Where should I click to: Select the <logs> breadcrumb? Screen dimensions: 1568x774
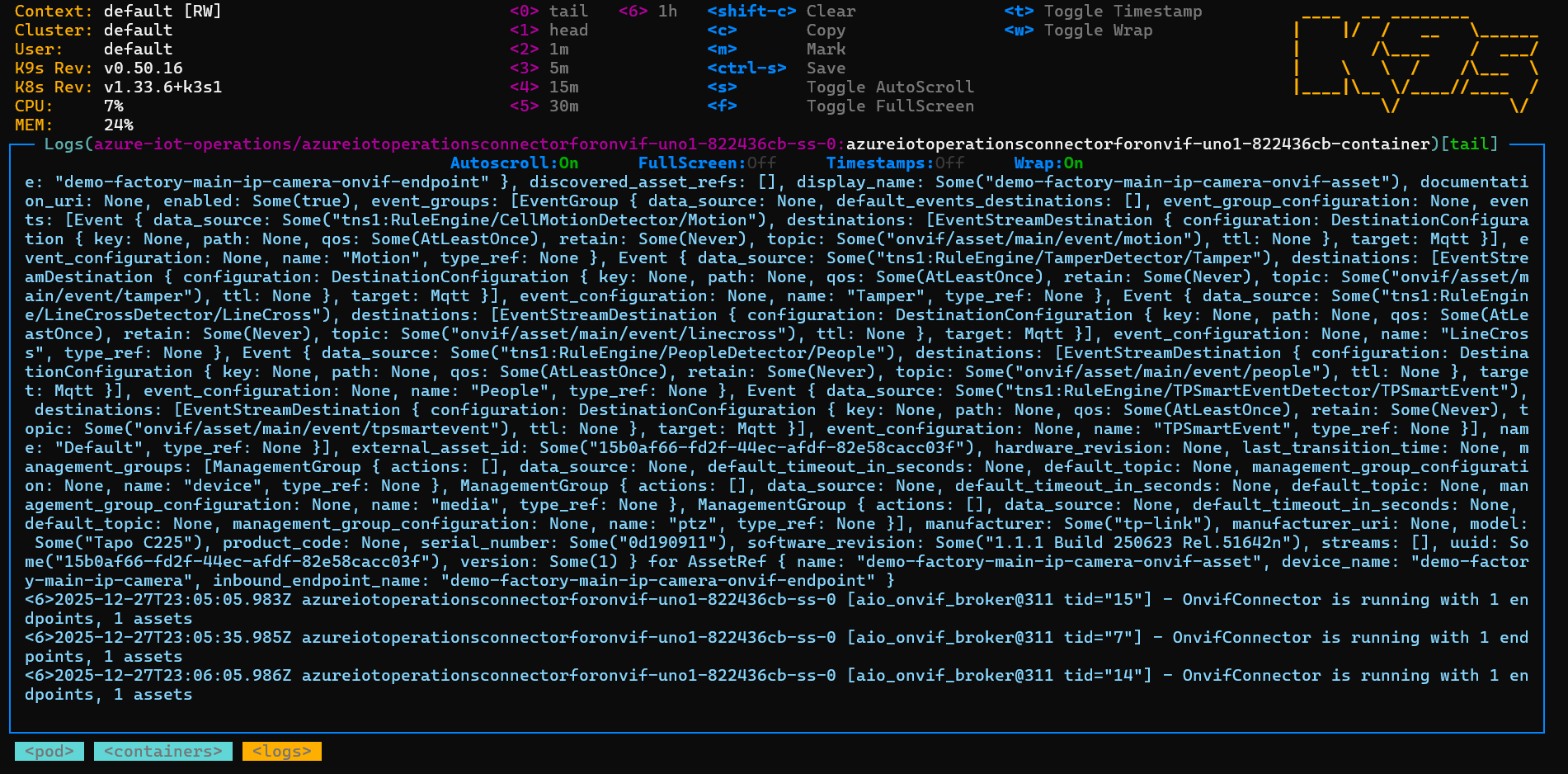pos(281,751)
